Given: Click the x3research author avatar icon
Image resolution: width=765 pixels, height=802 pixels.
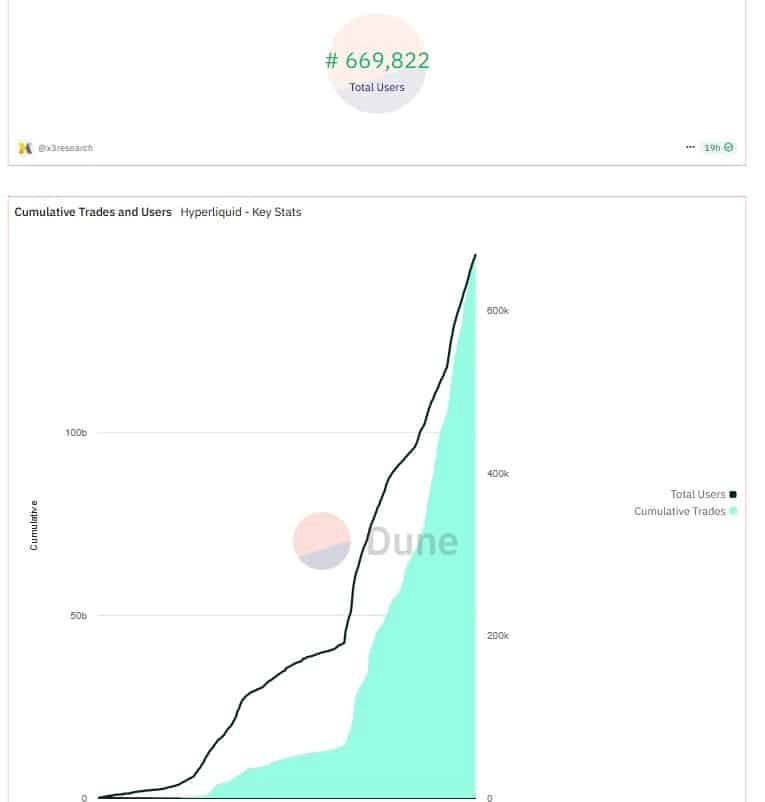Looking at the screenshot, I should point(25,147).
